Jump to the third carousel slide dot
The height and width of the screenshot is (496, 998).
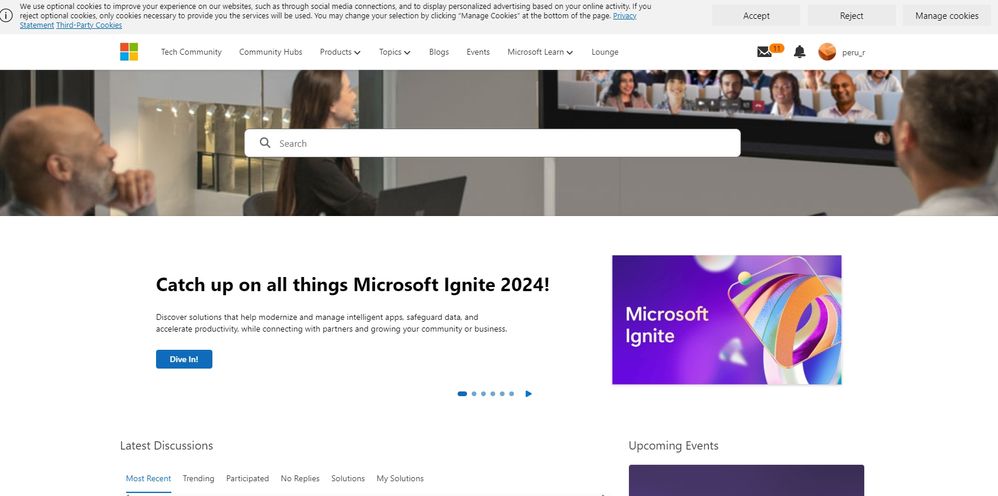pos(483,393)
